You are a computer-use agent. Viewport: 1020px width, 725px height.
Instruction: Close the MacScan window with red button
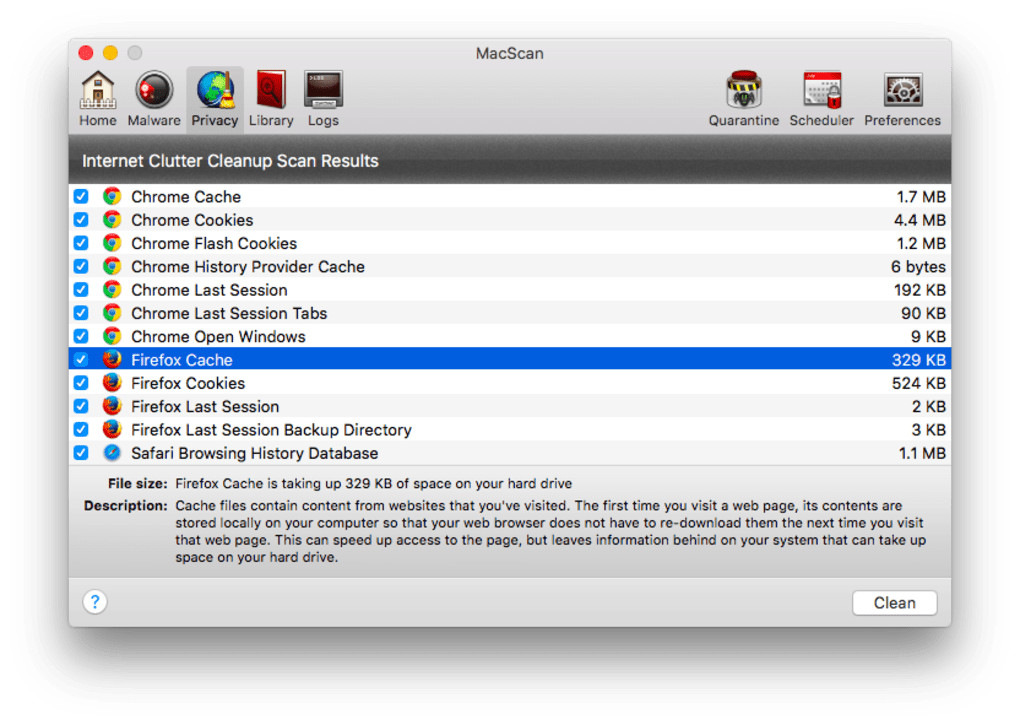[x=86, y=53]
